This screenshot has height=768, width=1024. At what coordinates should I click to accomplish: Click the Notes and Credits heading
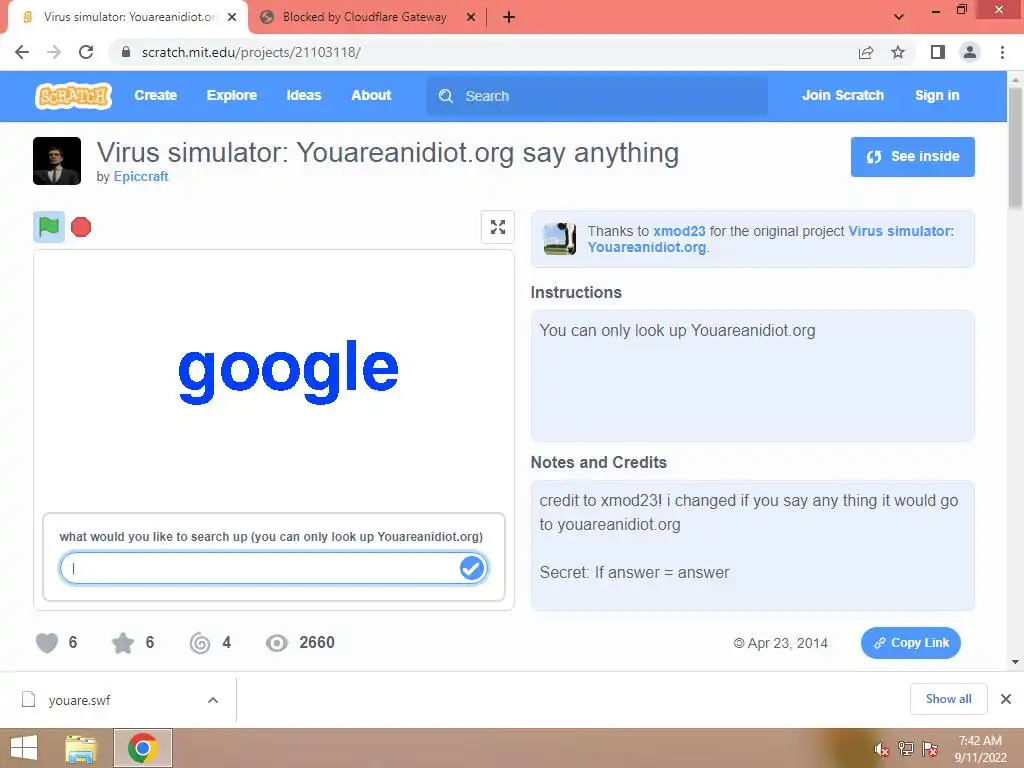pyautogui.click(x=599, y=462)
